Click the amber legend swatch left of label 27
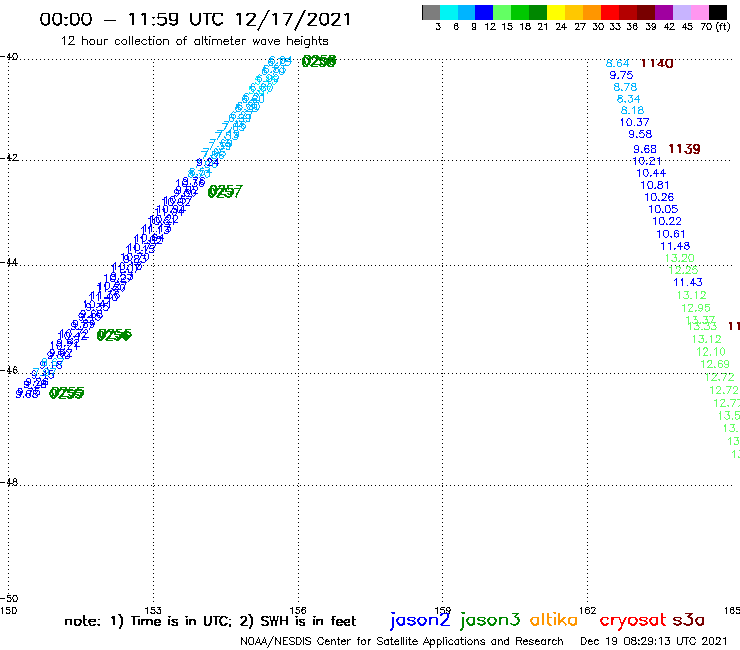 coord(574,12)
